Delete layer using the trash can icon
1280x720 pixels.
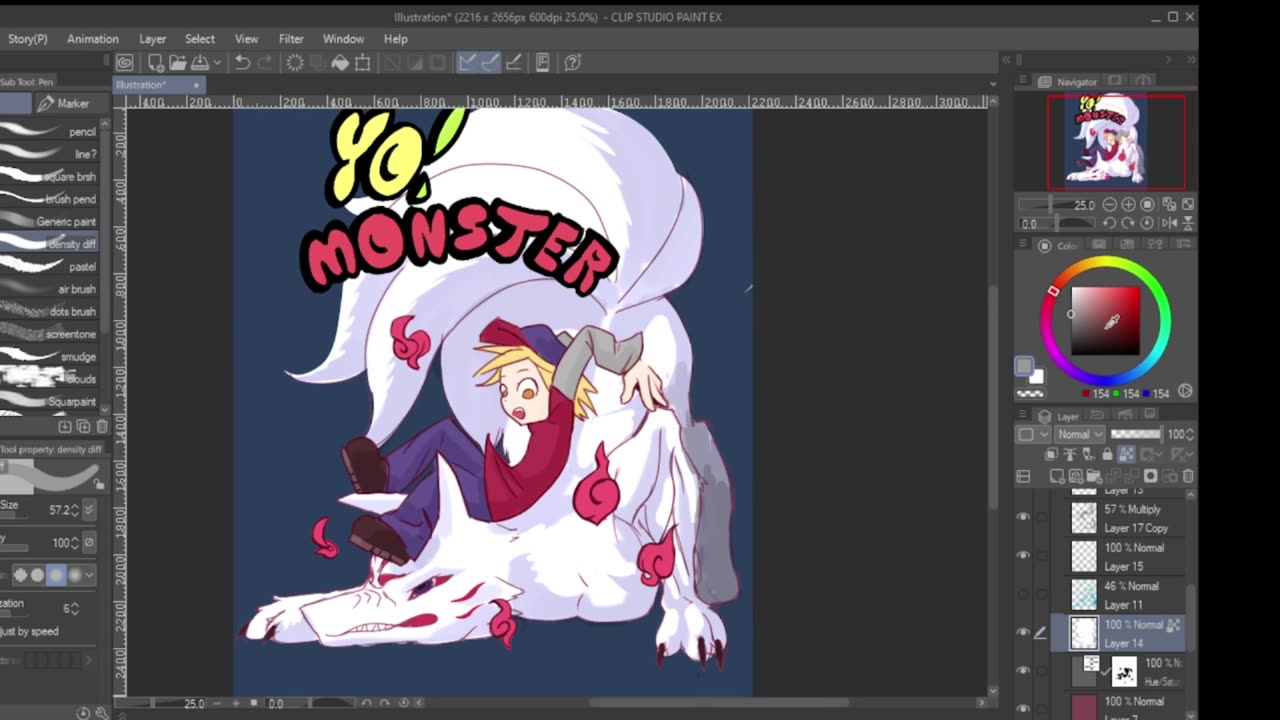pyautogui.click(x=1188, y=477)
